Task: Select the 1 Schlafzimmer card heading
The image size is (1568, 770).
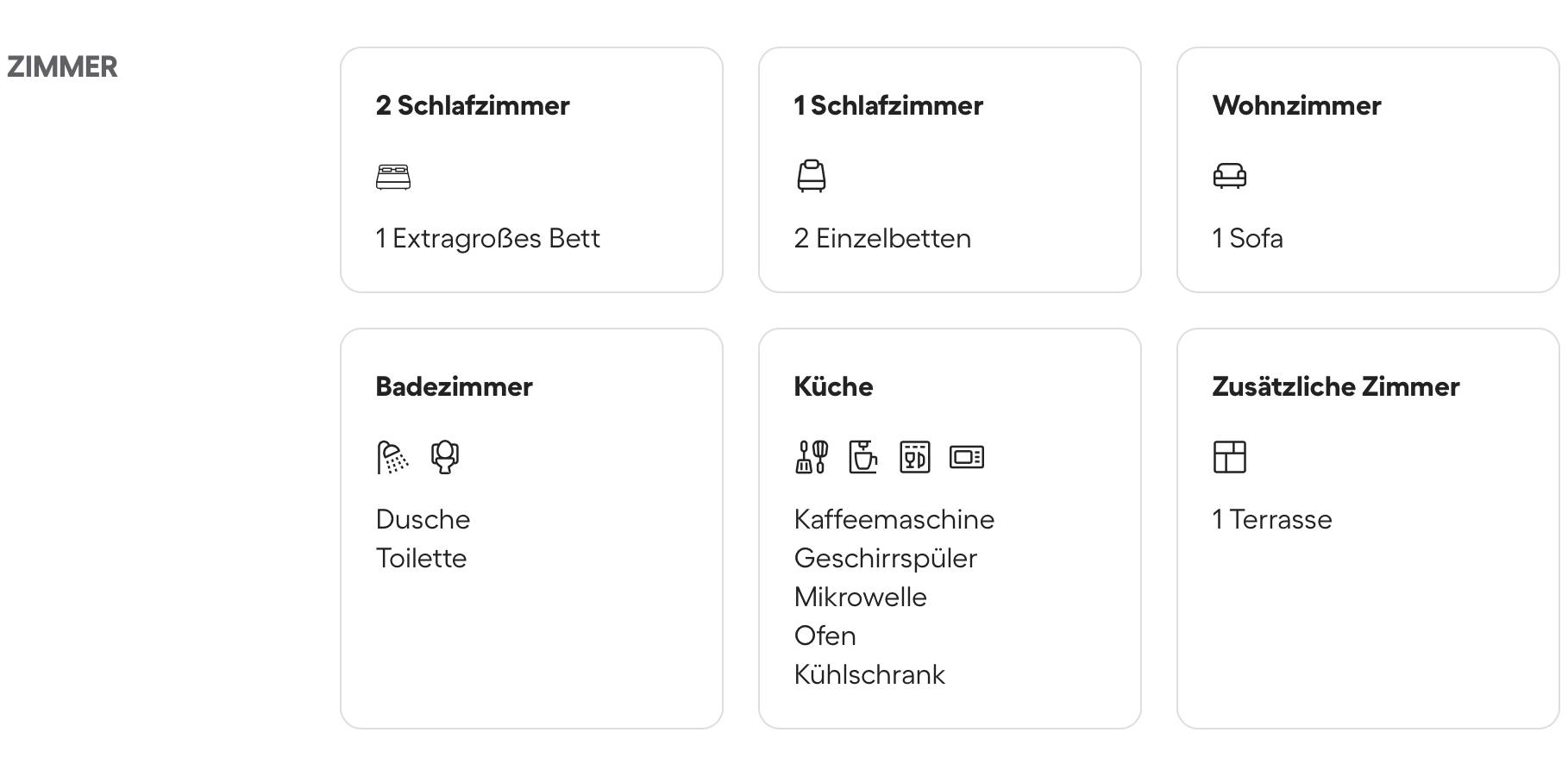Action: (888, 106)
